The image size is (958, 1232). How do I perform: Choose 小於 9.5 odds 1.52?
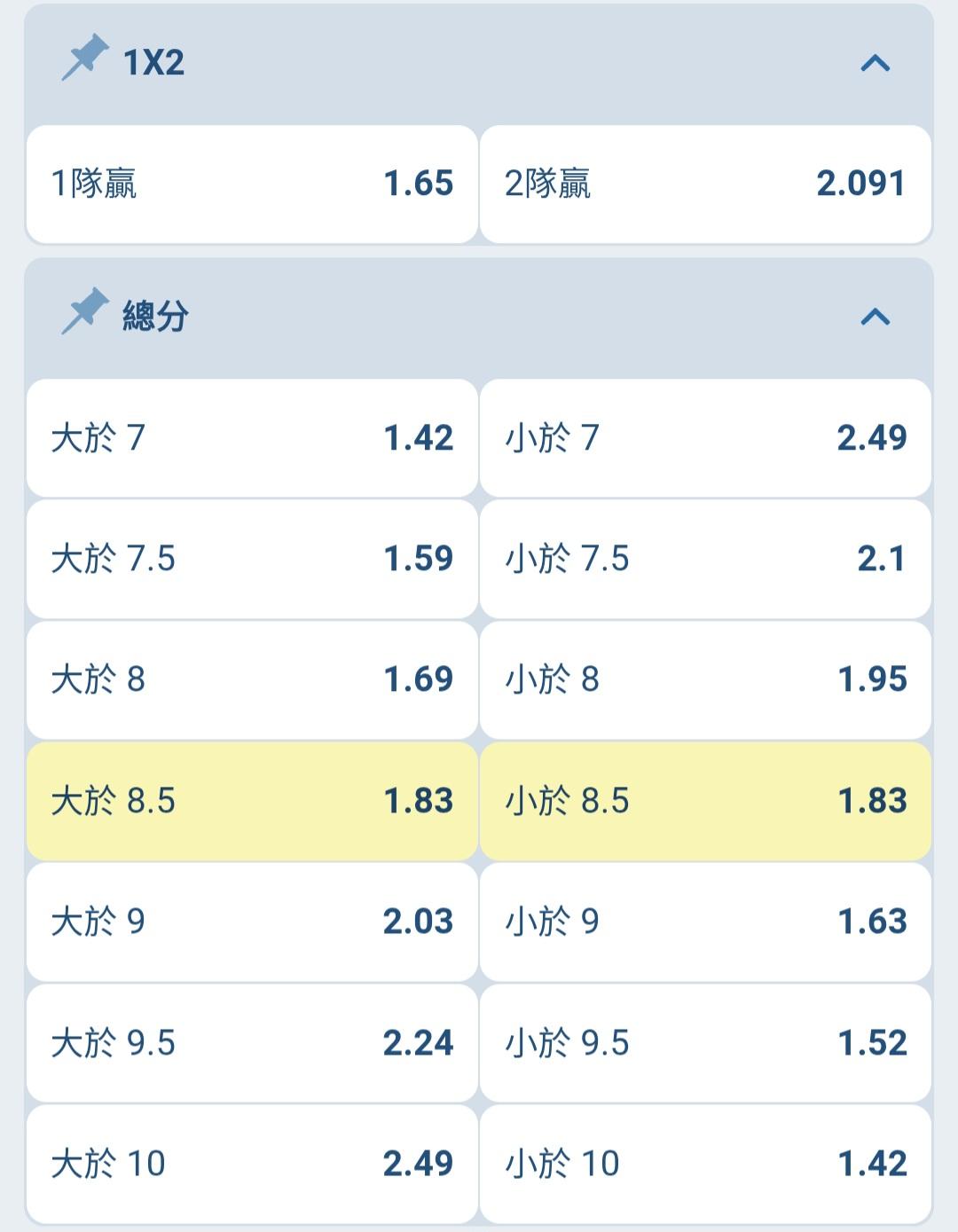click(705, 1043)
